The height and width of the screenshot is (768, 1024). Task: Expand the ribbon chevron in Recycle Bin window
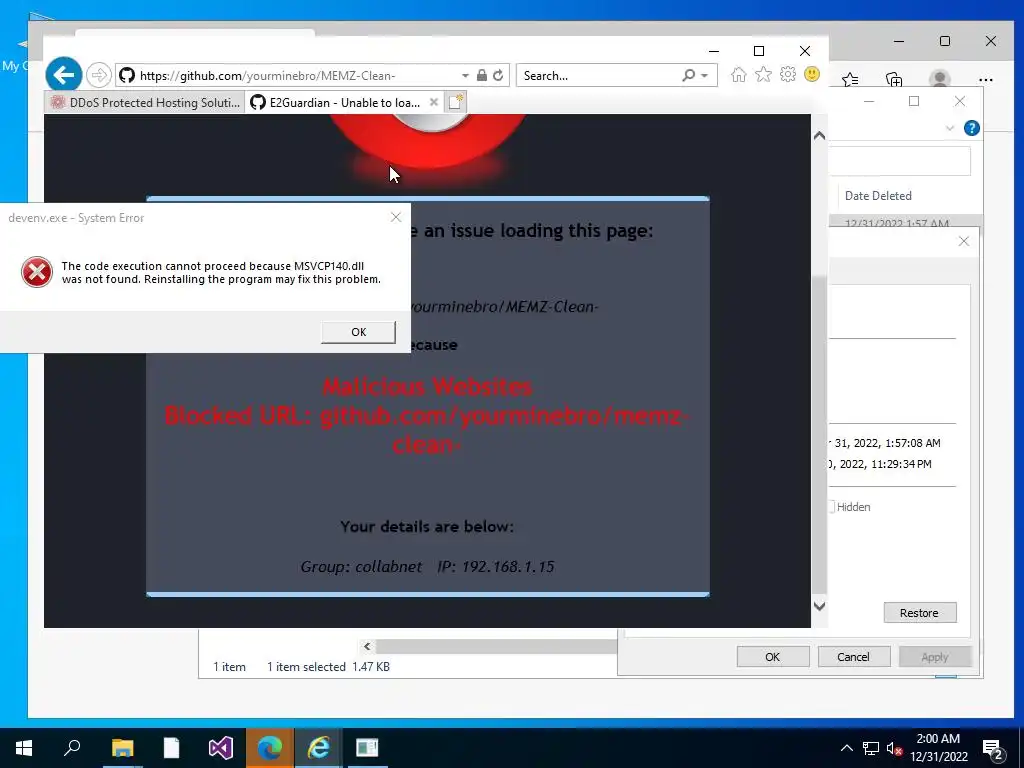click(x=950, y=128)
